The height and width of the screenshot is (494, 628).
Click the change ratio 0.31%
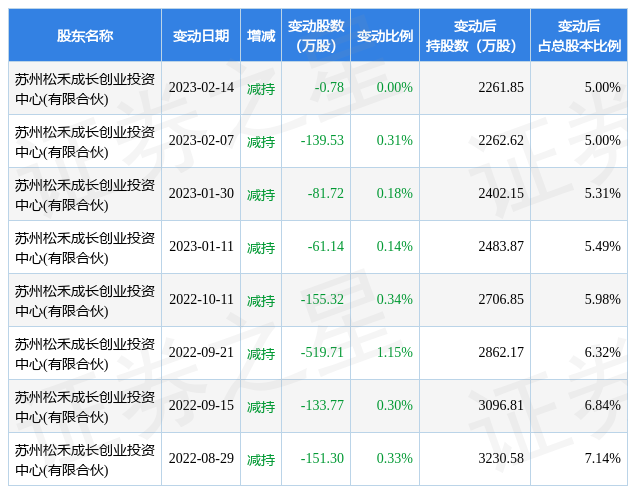[x=395, y=140]
